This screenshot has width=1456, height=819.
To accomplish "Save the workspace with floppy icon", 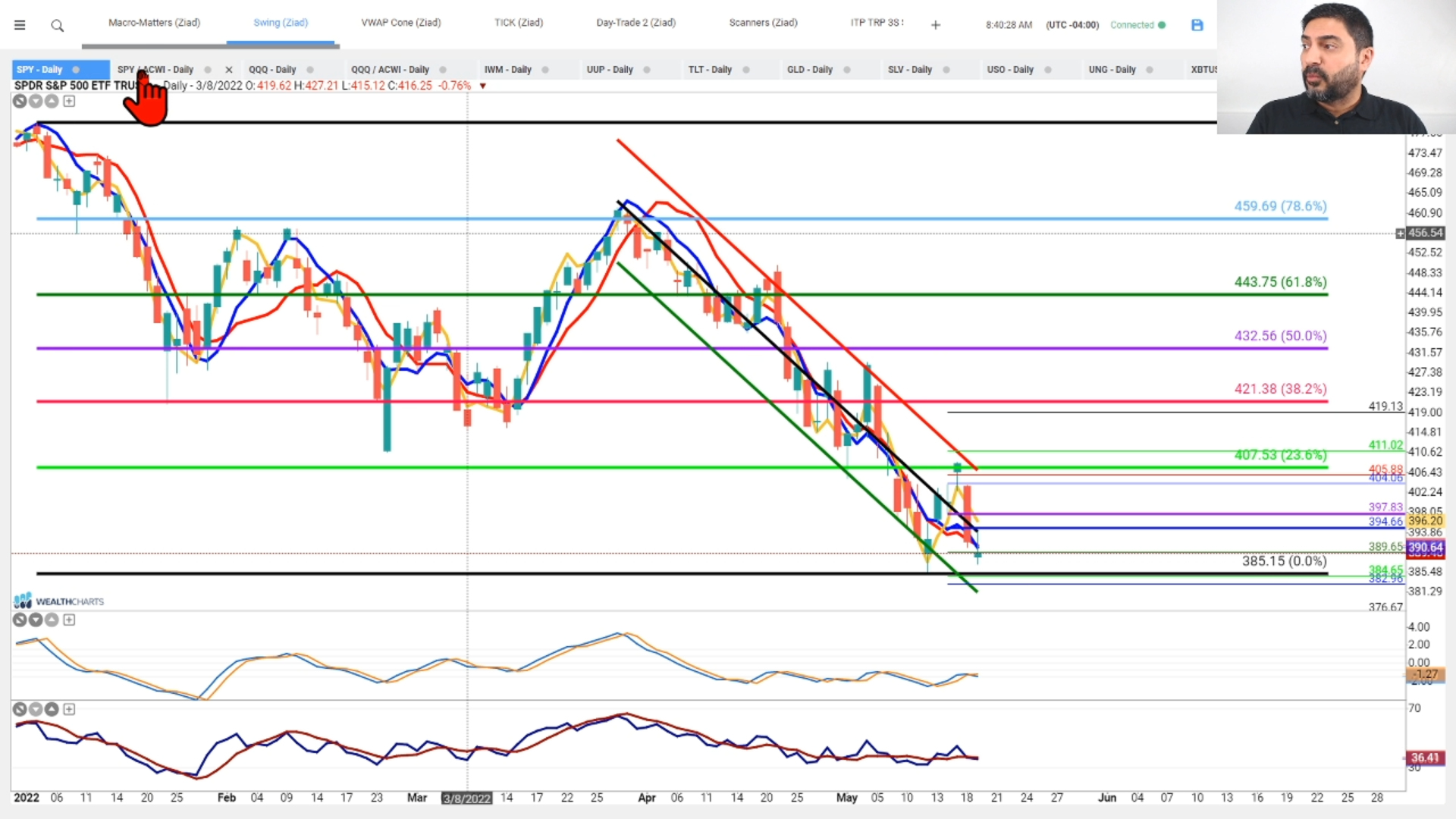I will point(1197,25).
